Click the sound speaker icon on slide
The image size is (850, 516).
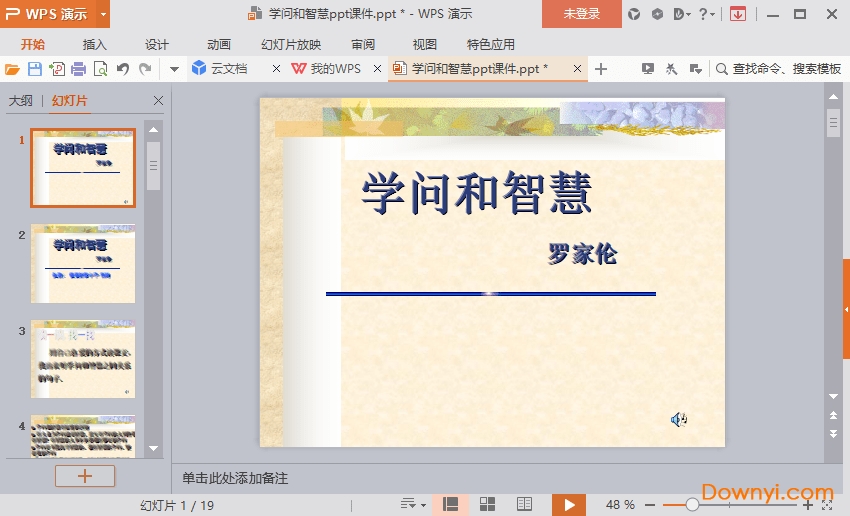[679, 419]
